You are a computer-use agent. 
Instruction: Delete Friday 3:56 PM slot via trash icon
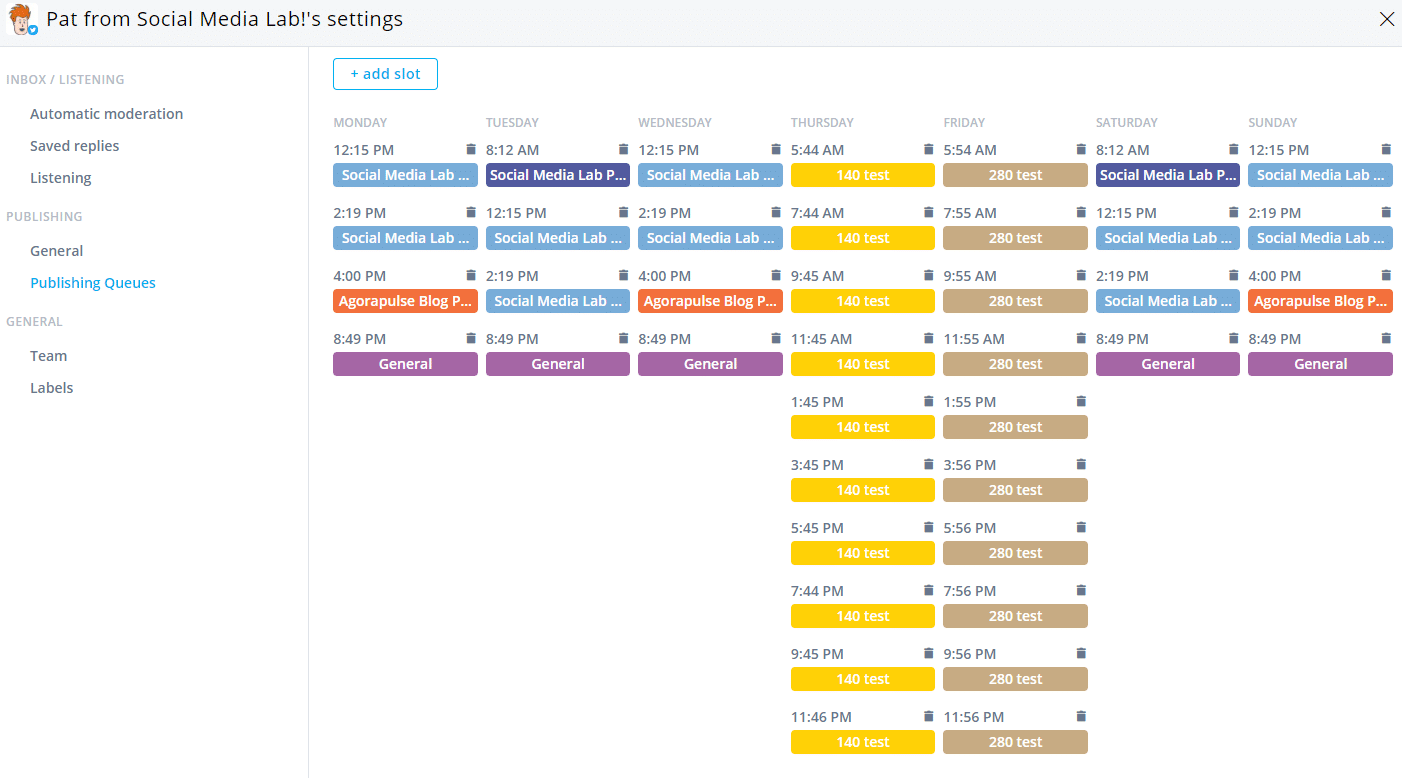point(1081,464)
